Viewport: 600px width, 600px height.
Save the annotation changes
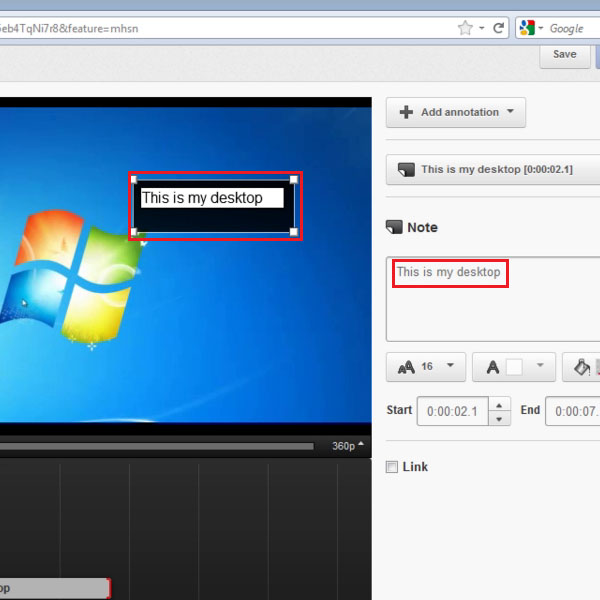565,55
